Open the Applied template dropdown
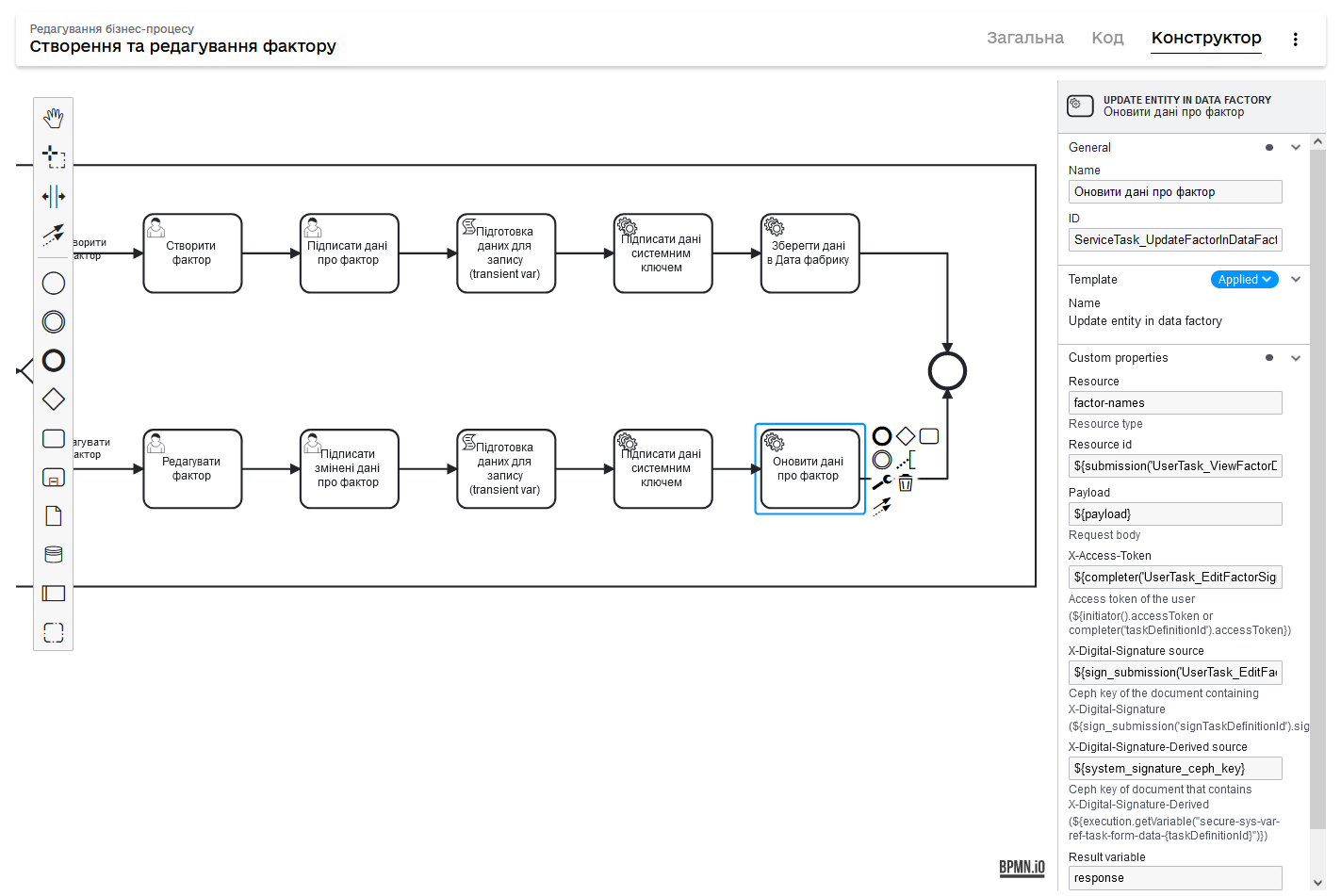This screenshot has height=896, width=1341. point(1244,279)
